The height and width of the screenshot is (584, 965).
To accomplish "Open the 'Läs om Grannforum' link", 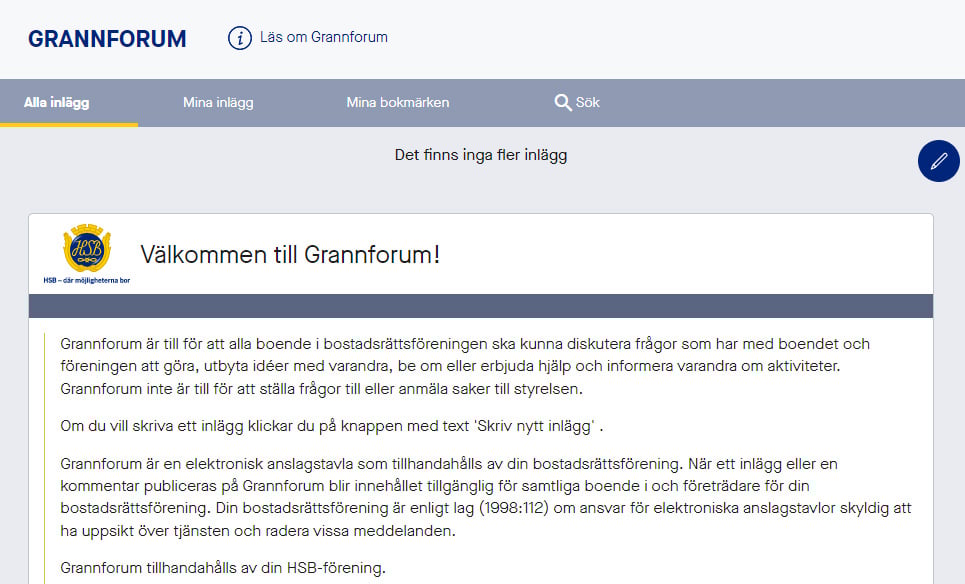I will tap(323, 37).
